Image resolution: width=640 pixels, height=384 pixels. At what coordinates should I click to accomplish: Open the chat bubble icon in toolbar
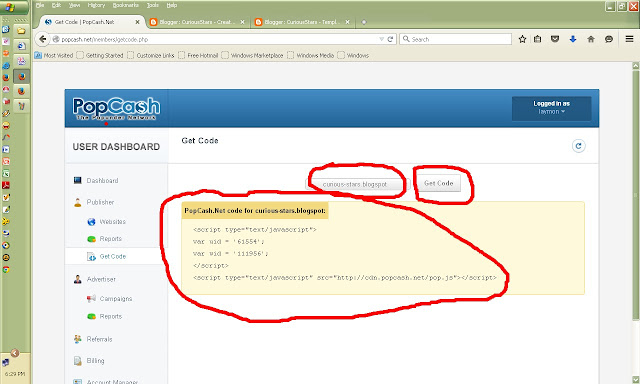point(609,39)
